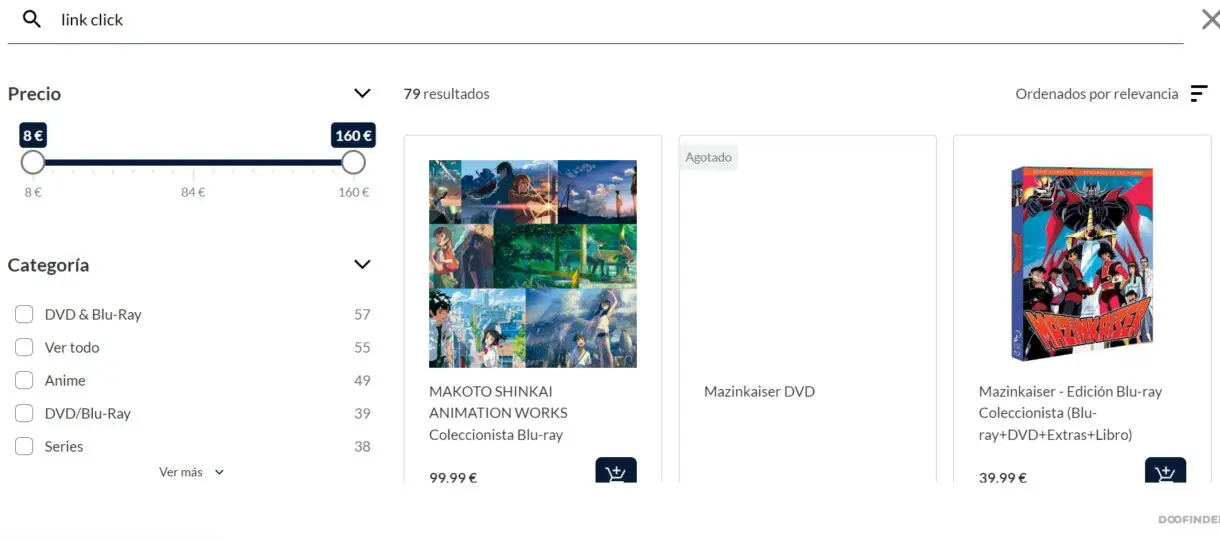Open Makoto Shinkai Animation Works cover image
This screenshot has width=1220, height=541.
pos(533,264)
